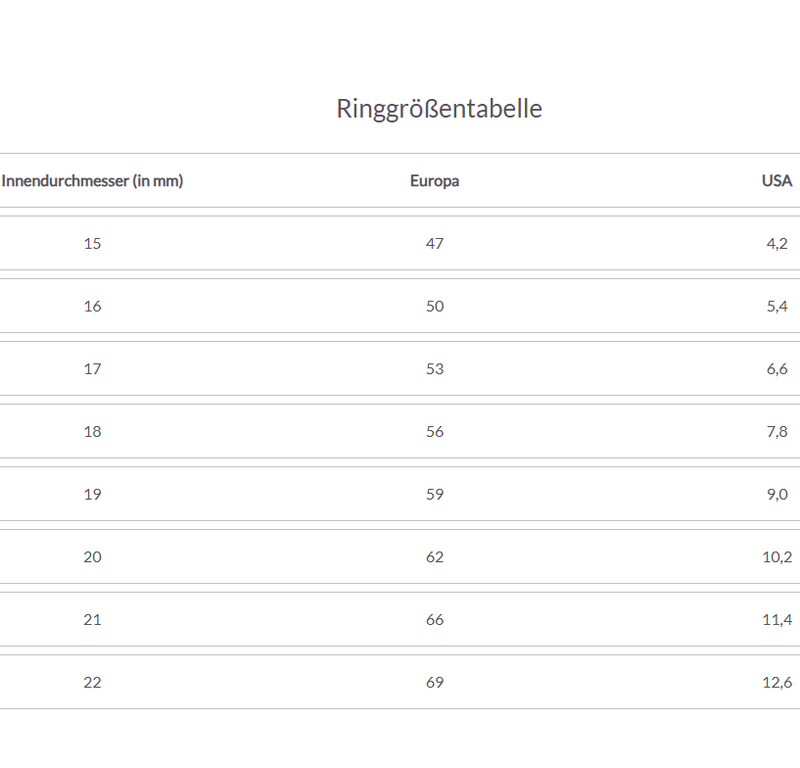This screenshot has height=768, width=800.
Task: Click the USA column header
Action: (777, 181)
